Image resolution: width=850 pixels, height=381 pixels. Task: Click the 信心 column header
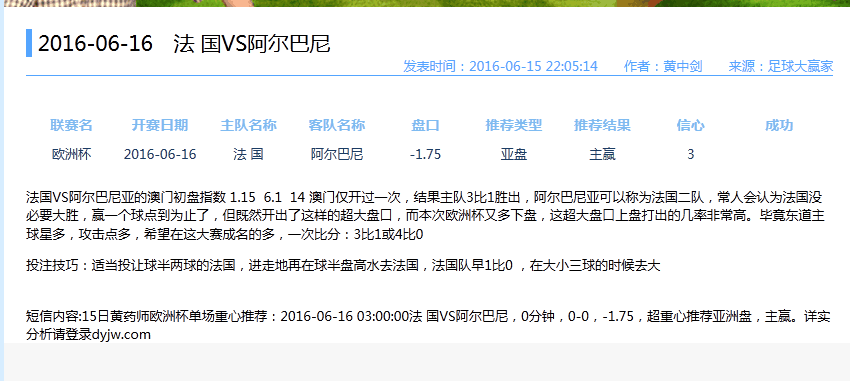click(691, 126)
